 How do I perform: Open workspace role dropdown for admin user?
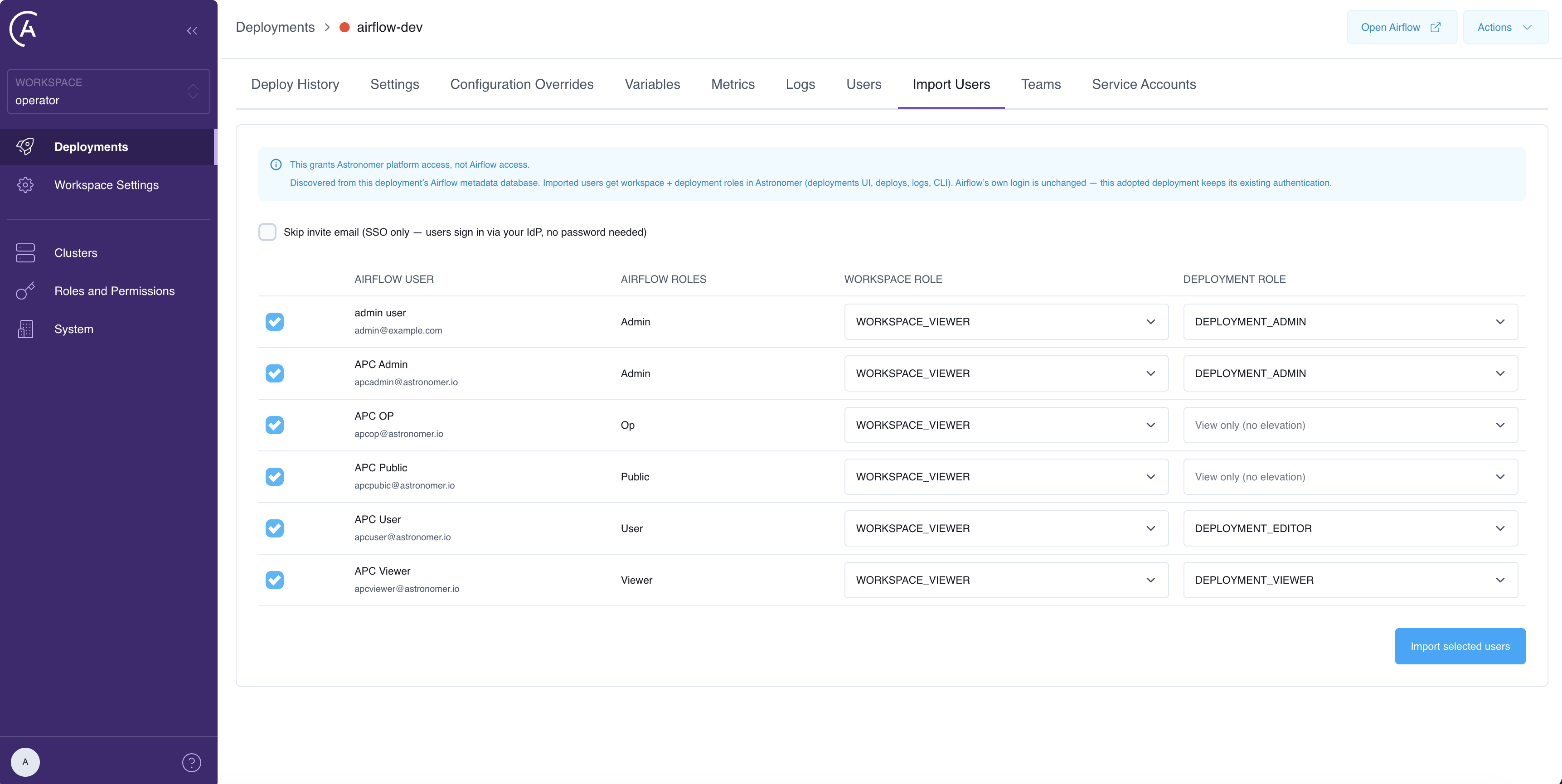[x=1007, y=322]
